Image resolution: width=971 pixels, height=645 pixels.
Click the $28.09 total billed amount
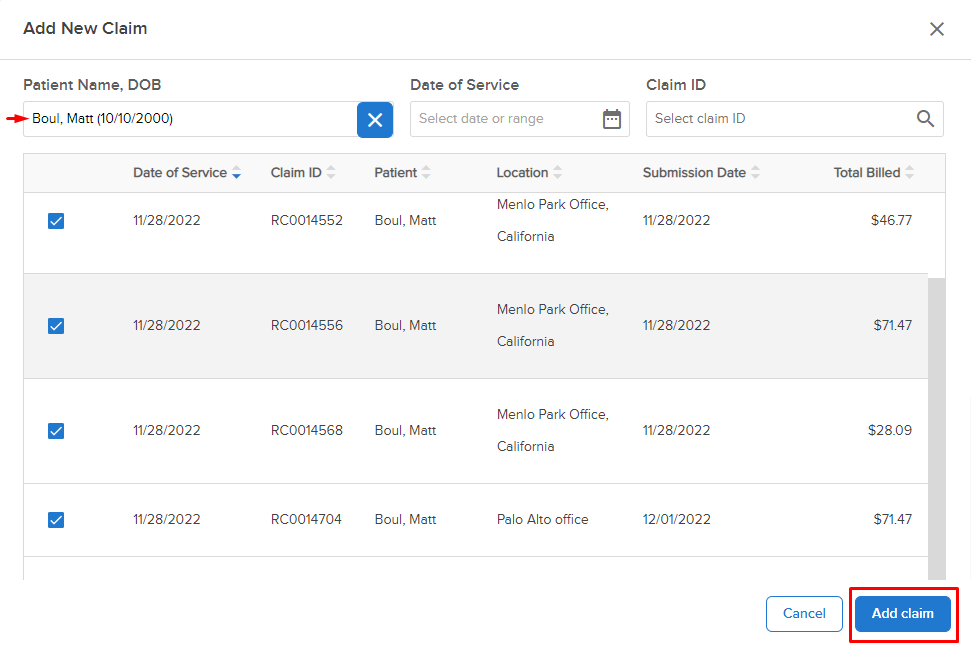(890, 430)
